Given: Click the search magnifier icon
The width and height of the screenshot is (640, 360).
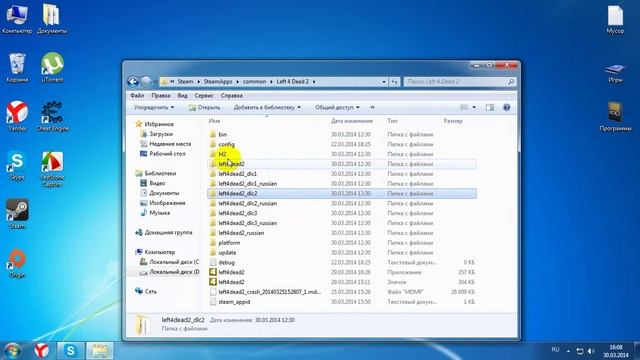Looking at the screenshot, I should [511, 82].
